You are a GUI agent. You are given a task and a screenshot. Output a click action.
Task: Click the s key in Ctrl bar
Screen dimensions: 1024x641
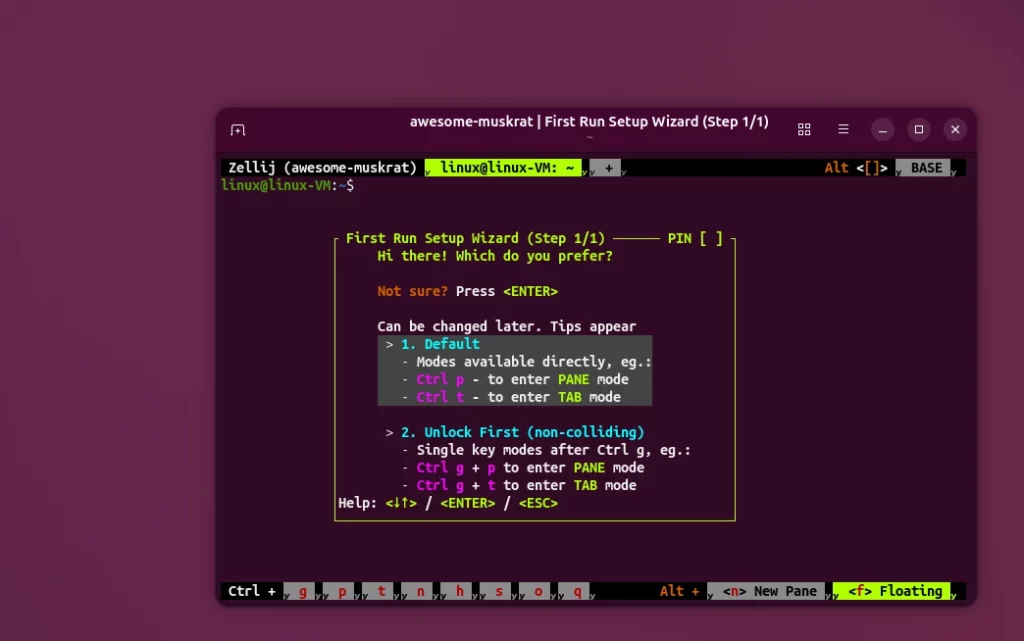click(499, 591)
